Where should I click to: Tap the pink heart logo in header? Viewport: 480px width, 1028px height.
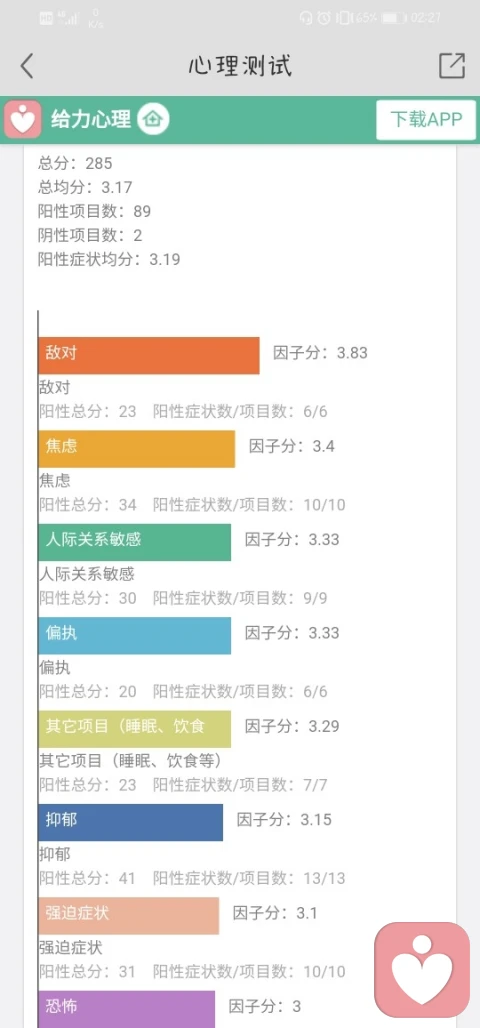tap(23, 119)
